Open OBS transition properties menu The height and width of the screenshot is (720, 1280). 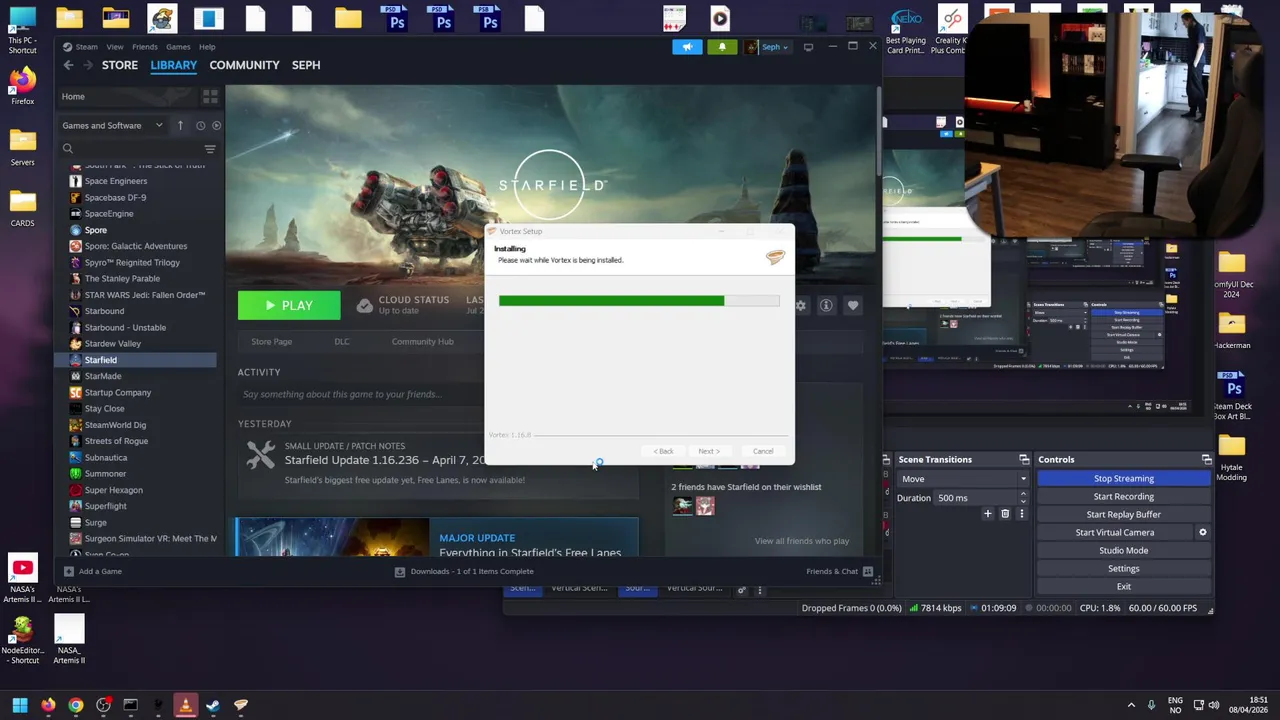point(1023,514)
